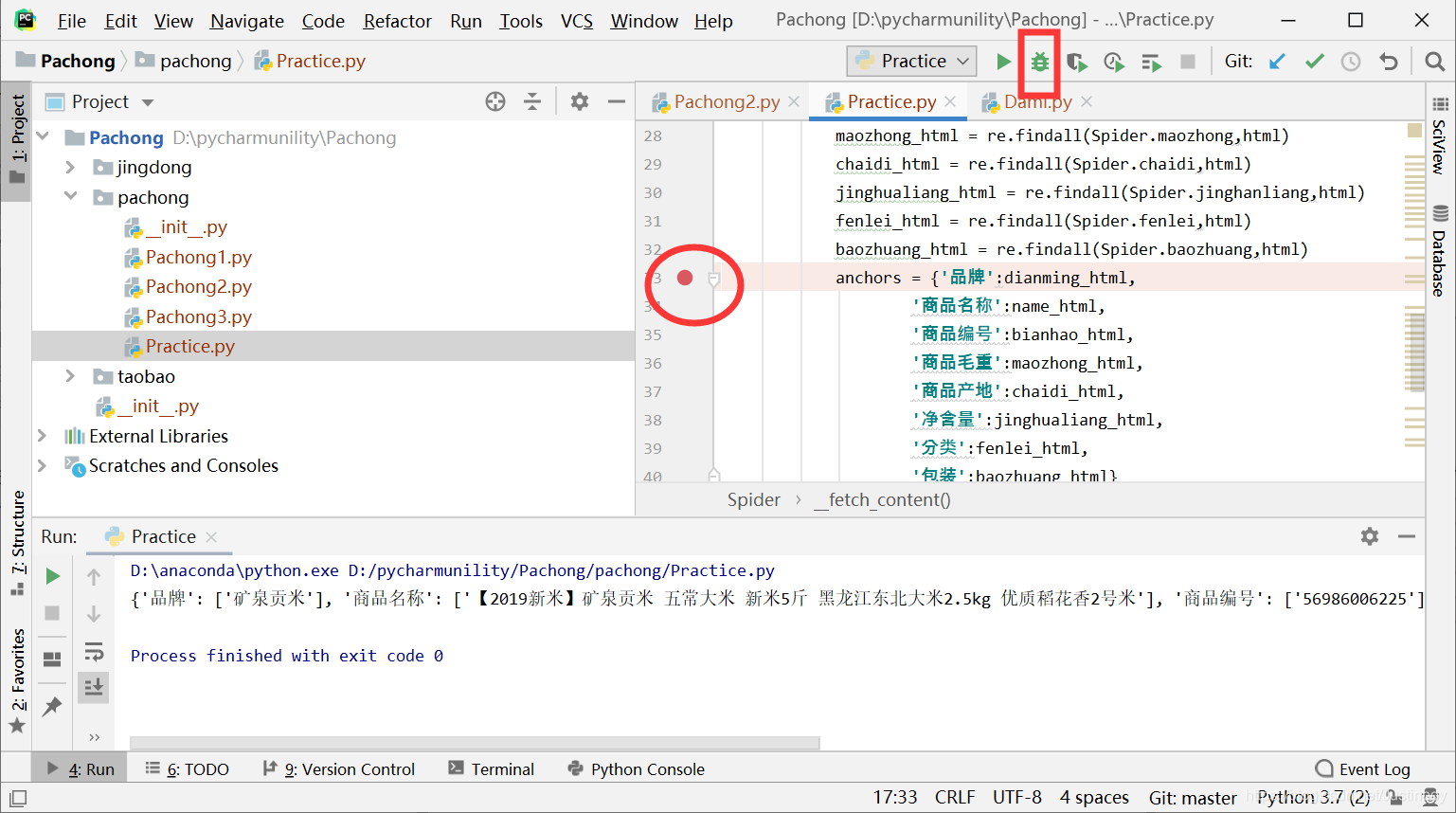
Task: Restore layout icon in Run panel
Action: 53,659
